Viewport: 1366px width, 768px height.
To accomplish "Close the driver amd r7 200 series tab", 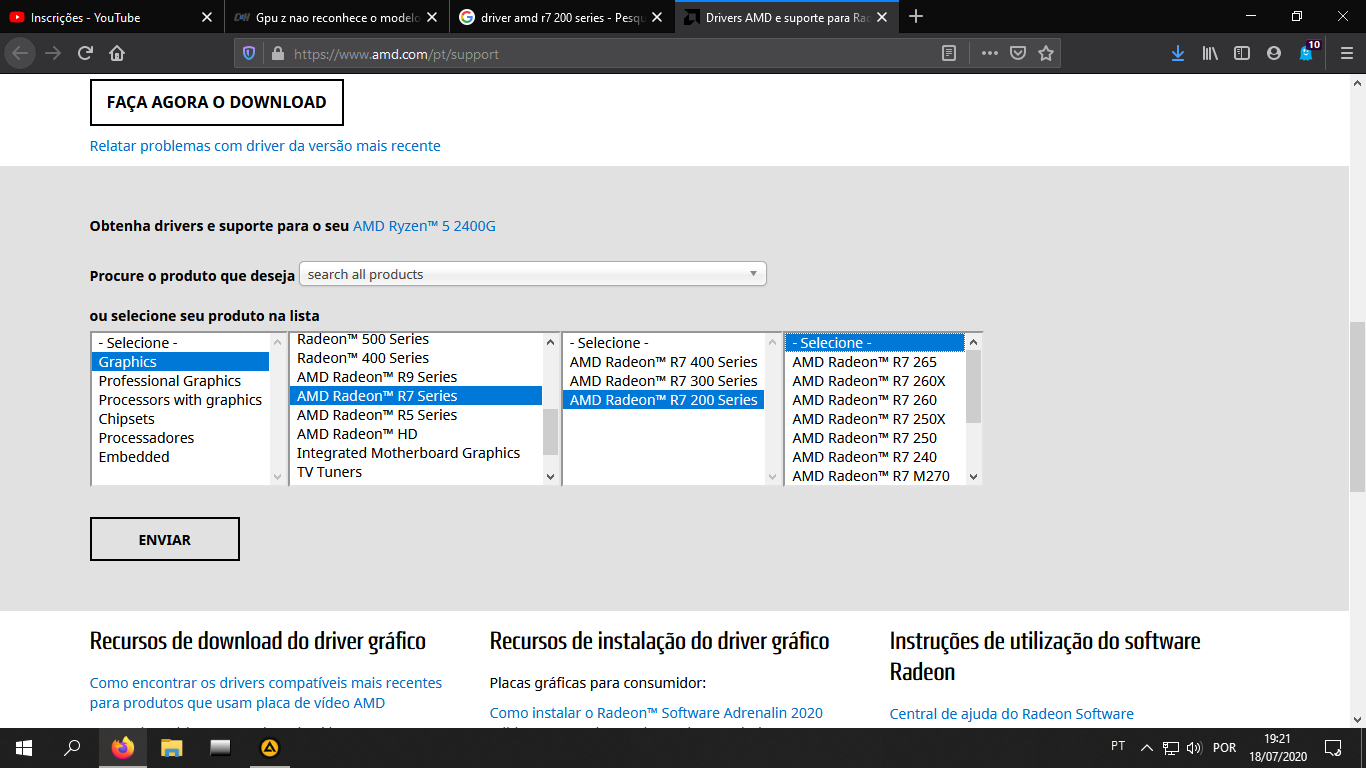I will (659, 18).
